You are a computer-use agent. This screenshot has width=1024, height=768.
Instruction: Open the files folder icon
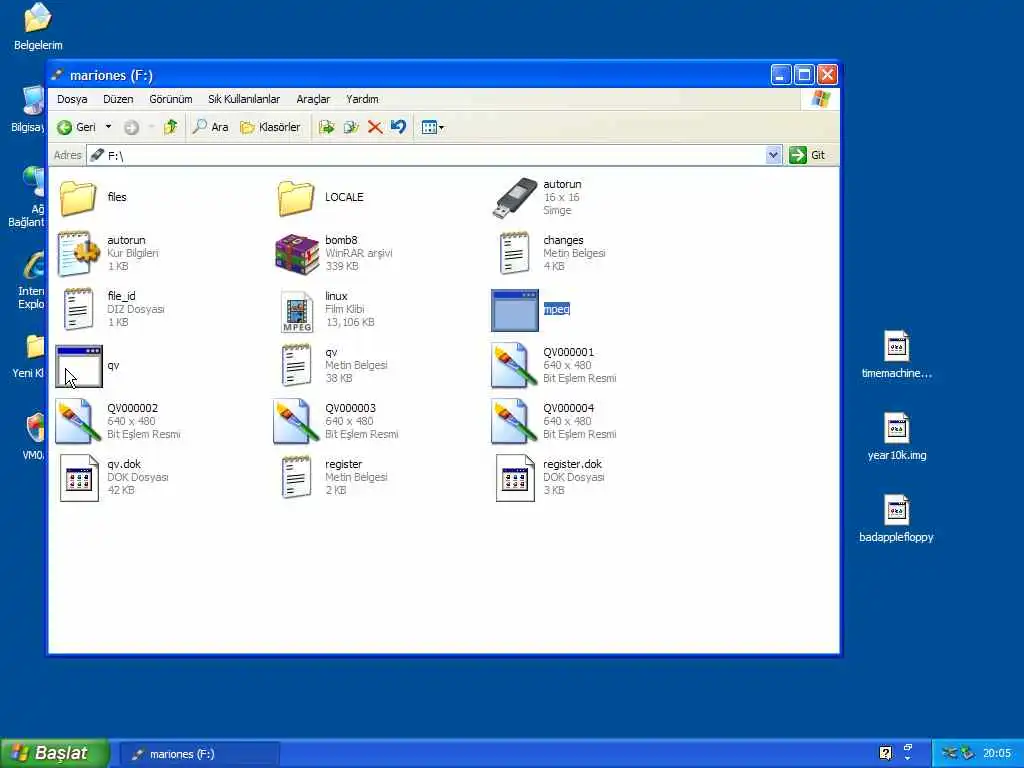tap(78, 198)
